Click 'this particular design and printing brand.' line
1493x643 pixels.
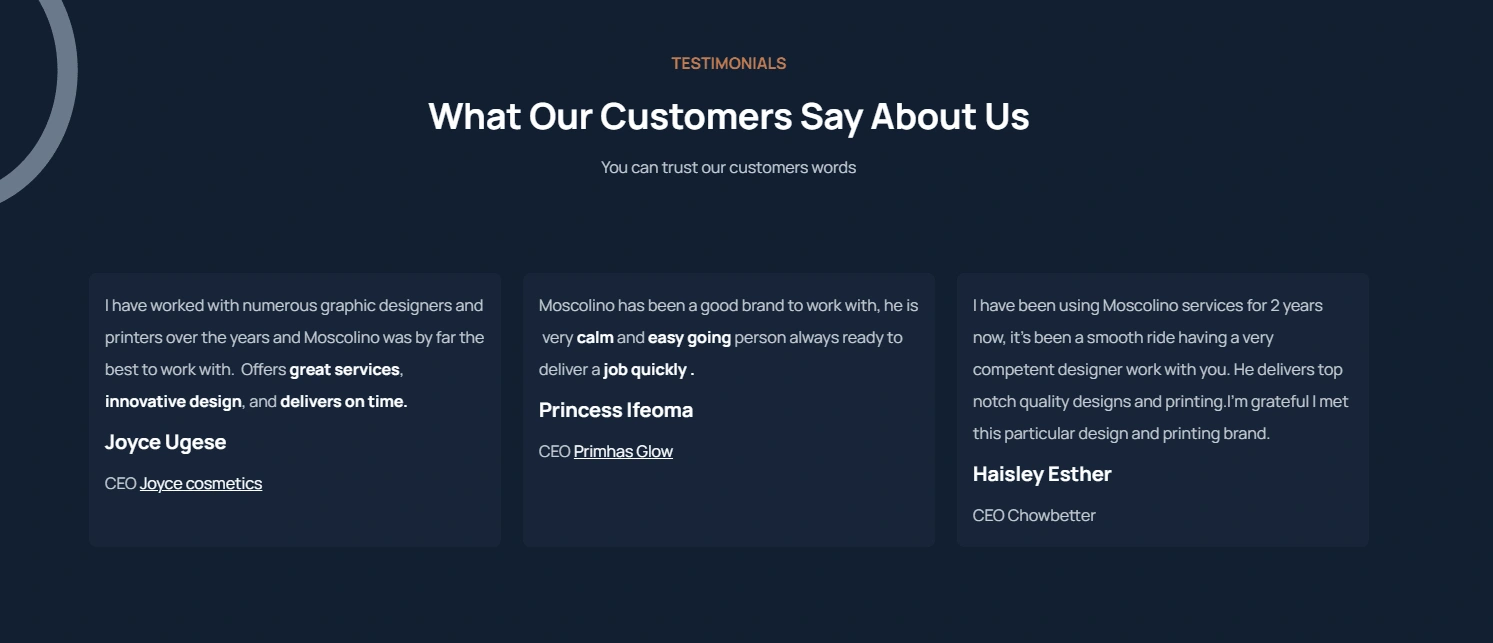point(1121,434)
